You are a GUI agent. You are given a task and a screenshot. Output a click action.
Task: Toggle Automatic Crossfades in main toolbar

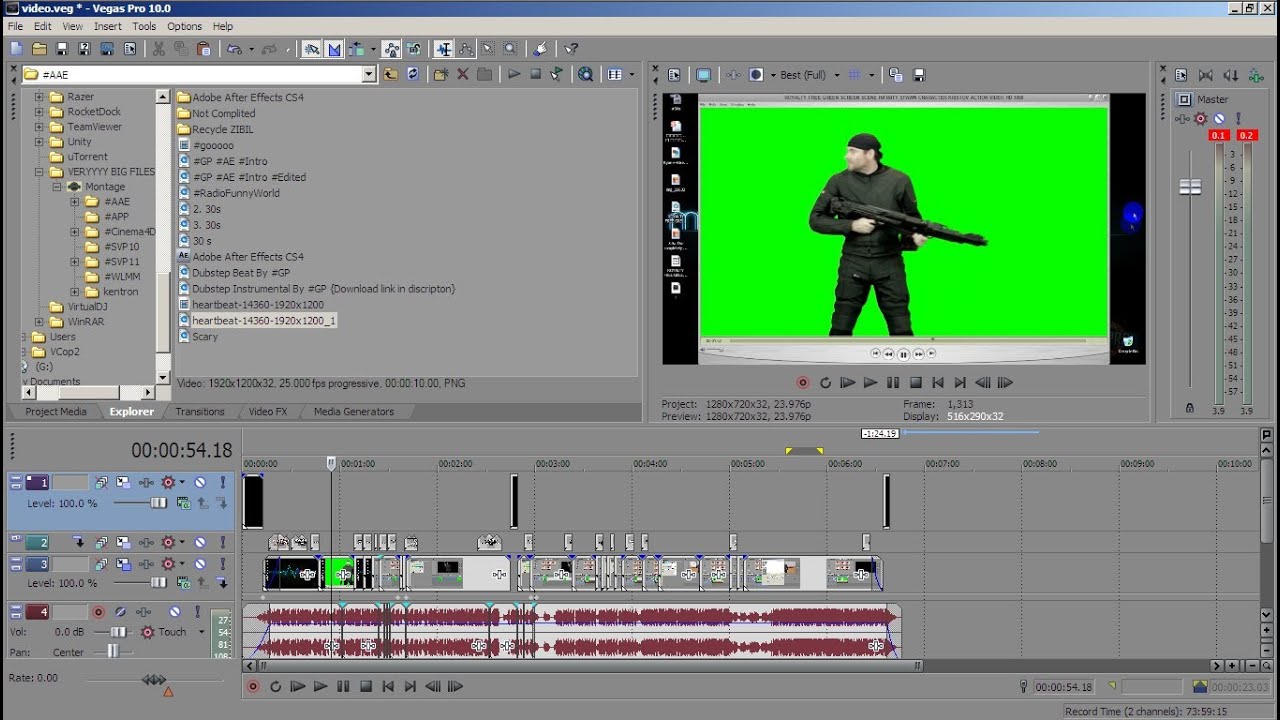(334, 48)
